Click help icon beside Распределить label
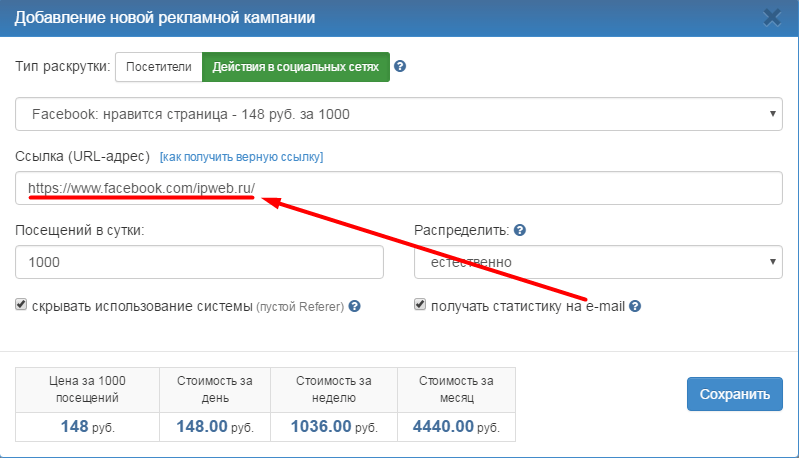 tap(520, 230)
